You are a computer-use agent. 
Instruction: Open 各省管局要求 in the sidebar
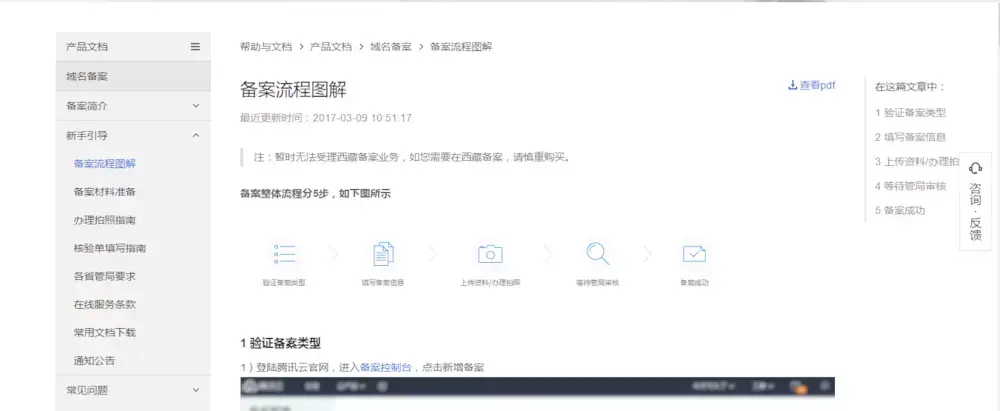click(x=105, y=276)
